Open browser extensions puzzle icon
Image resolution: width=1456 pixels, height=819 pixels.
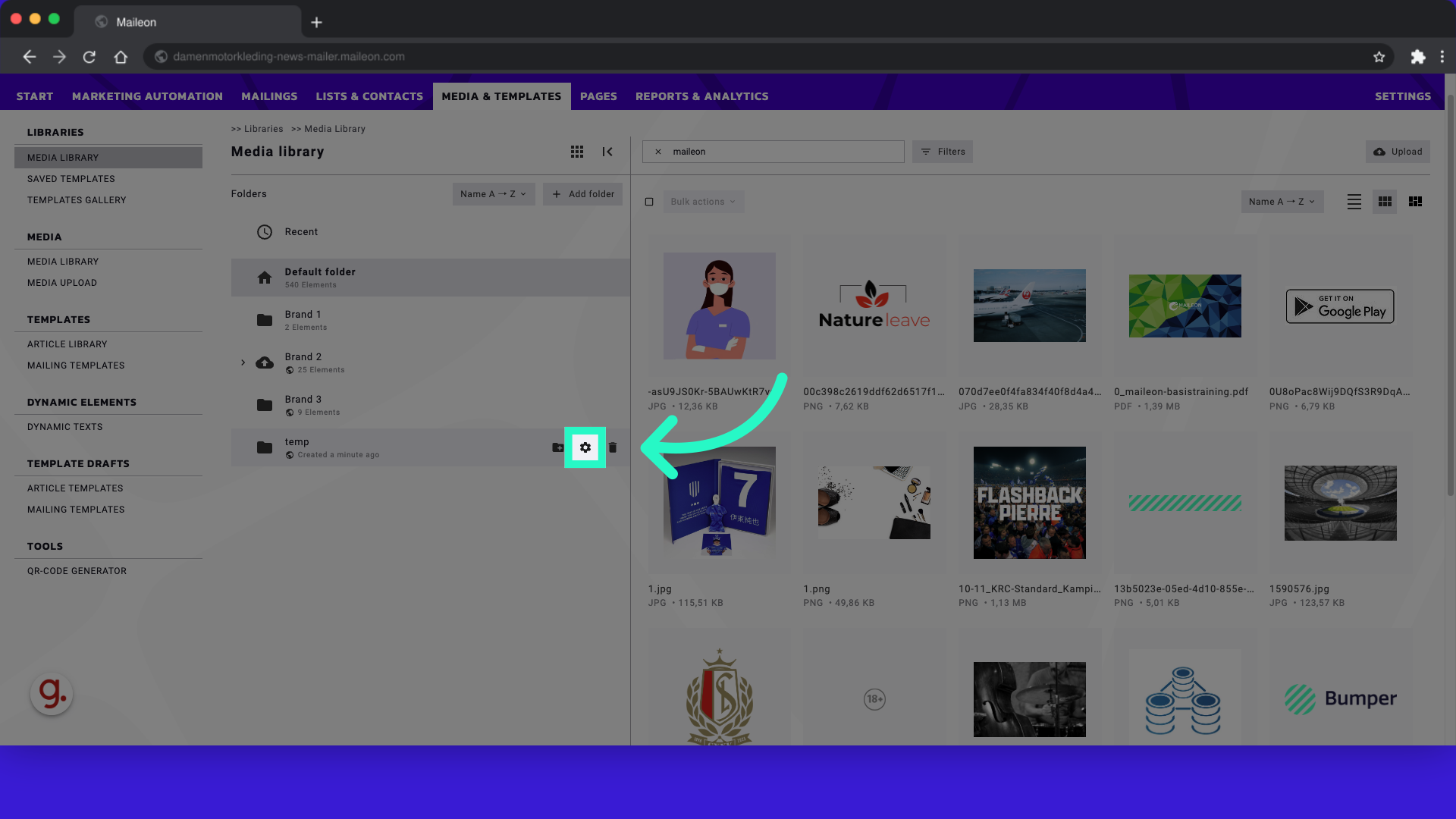[x=1417, y=57]
